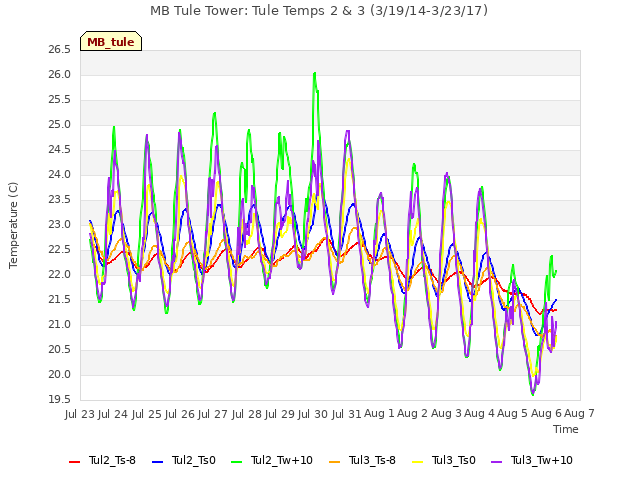Click the 19.5 y-axis tick label

pyautogui.click(x=60, y=400)
